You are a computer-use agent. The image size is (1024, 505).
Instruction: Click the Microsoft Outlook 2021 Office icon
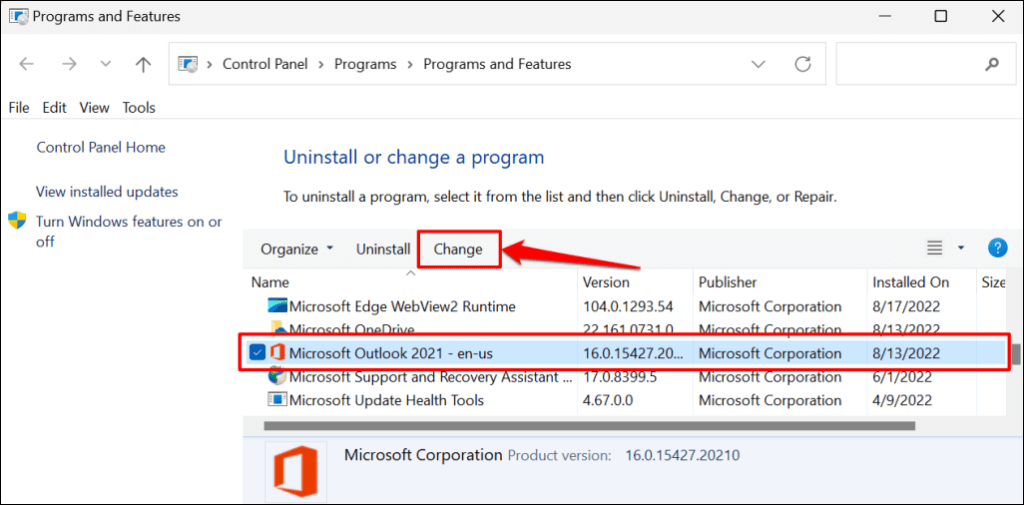click(277, 353)
